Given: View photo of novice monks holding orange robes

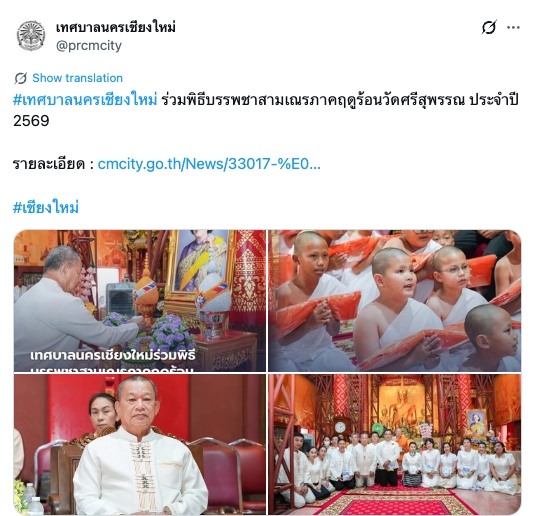Looking at the screenshot, I should tap(394, 301).
